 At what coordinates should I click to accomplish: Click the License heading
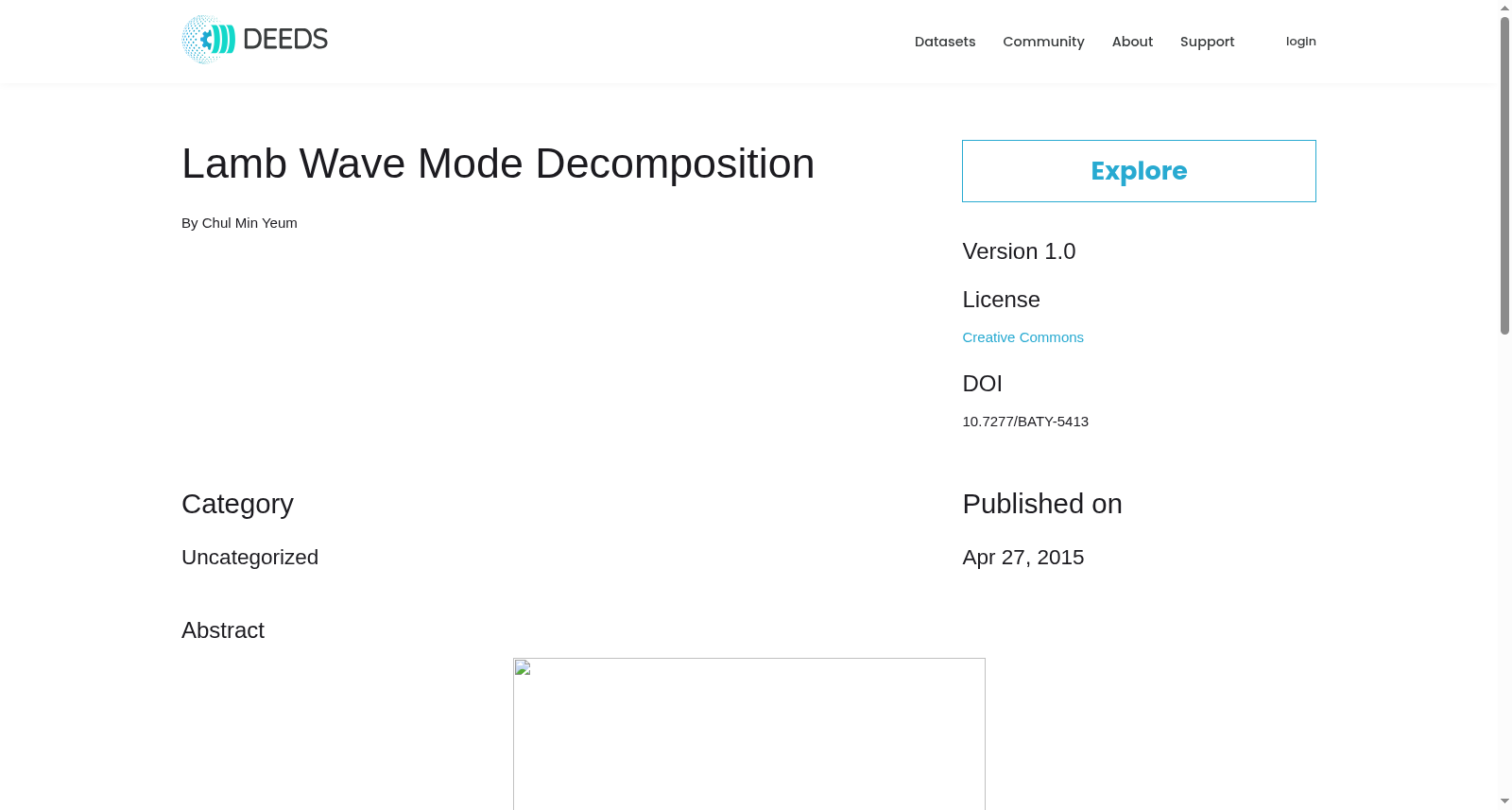(1001, 300)
